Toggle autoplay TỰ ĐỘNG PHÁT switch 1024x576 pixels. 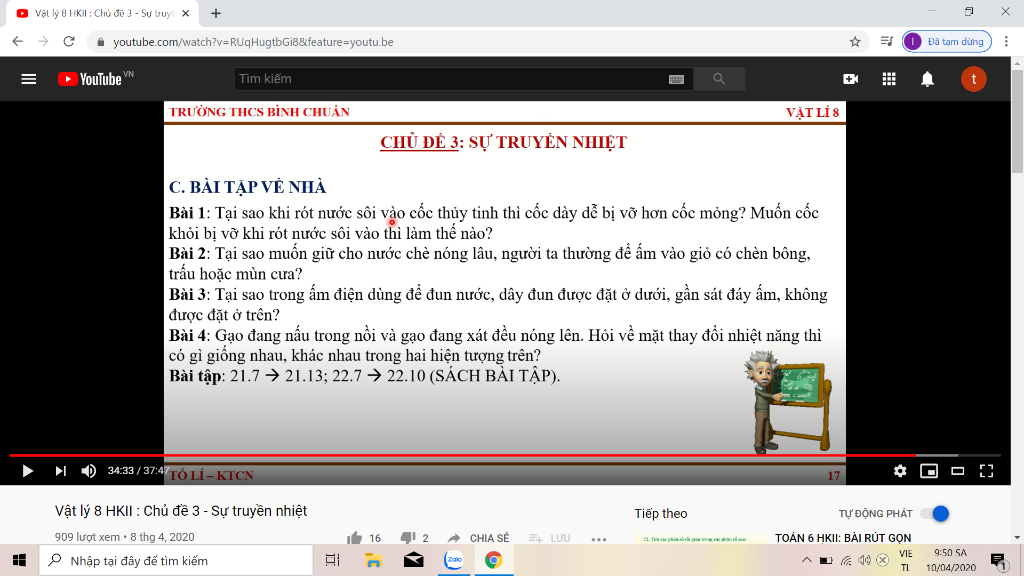[935, 514]
